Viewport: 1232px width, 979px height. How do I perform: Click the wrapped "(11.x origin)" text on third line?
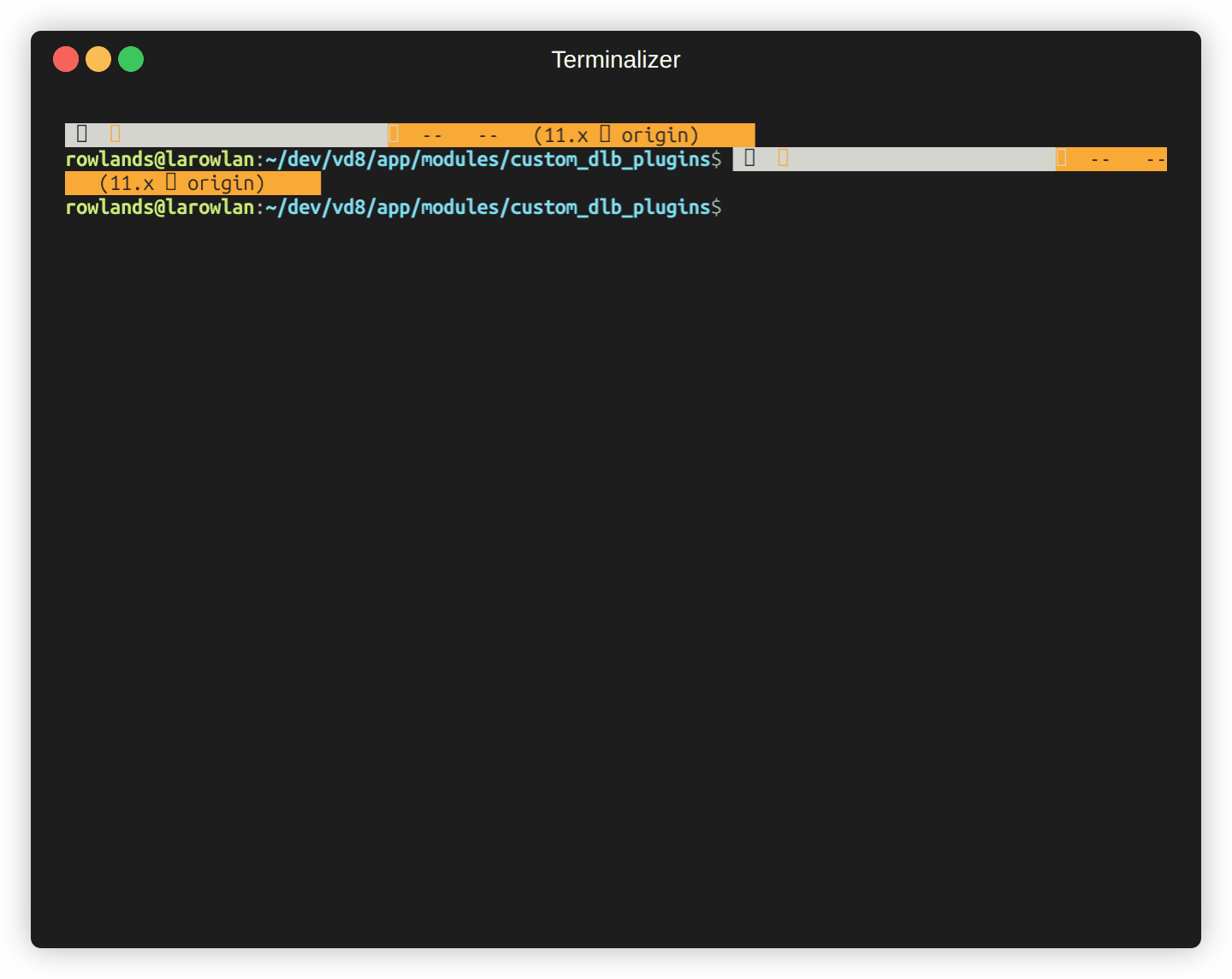click(182, 183)
